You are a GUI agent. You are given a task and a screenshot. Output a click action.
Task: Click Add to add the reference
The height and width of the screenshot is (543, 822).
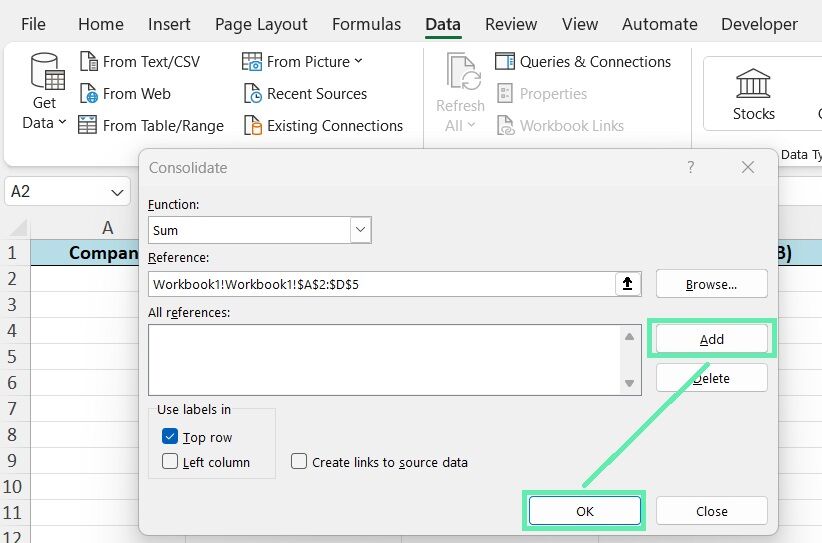[x=711, y=339]
